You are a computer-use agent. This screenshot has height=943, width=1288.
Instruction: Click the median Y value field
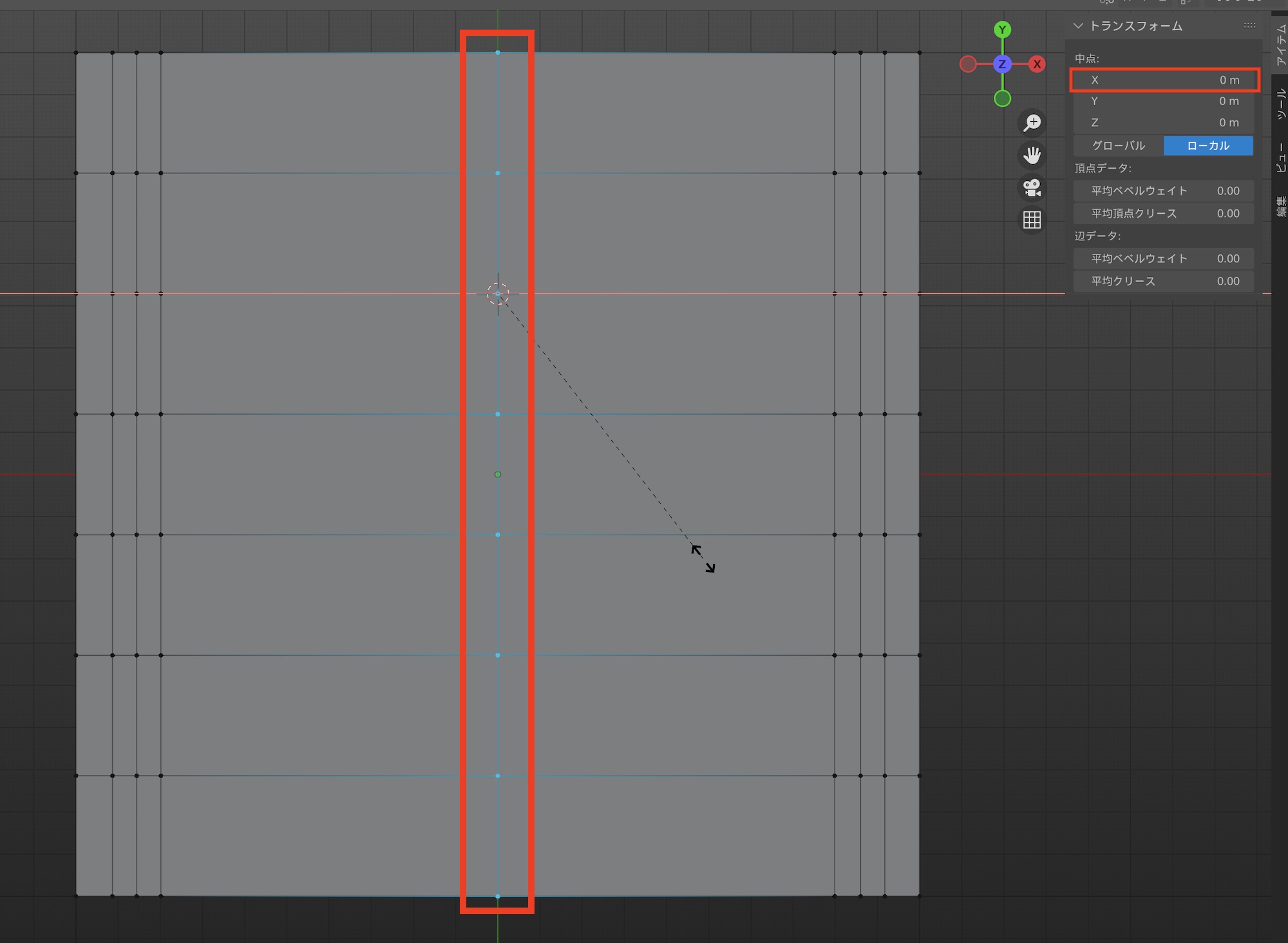tap(1164, 101)
